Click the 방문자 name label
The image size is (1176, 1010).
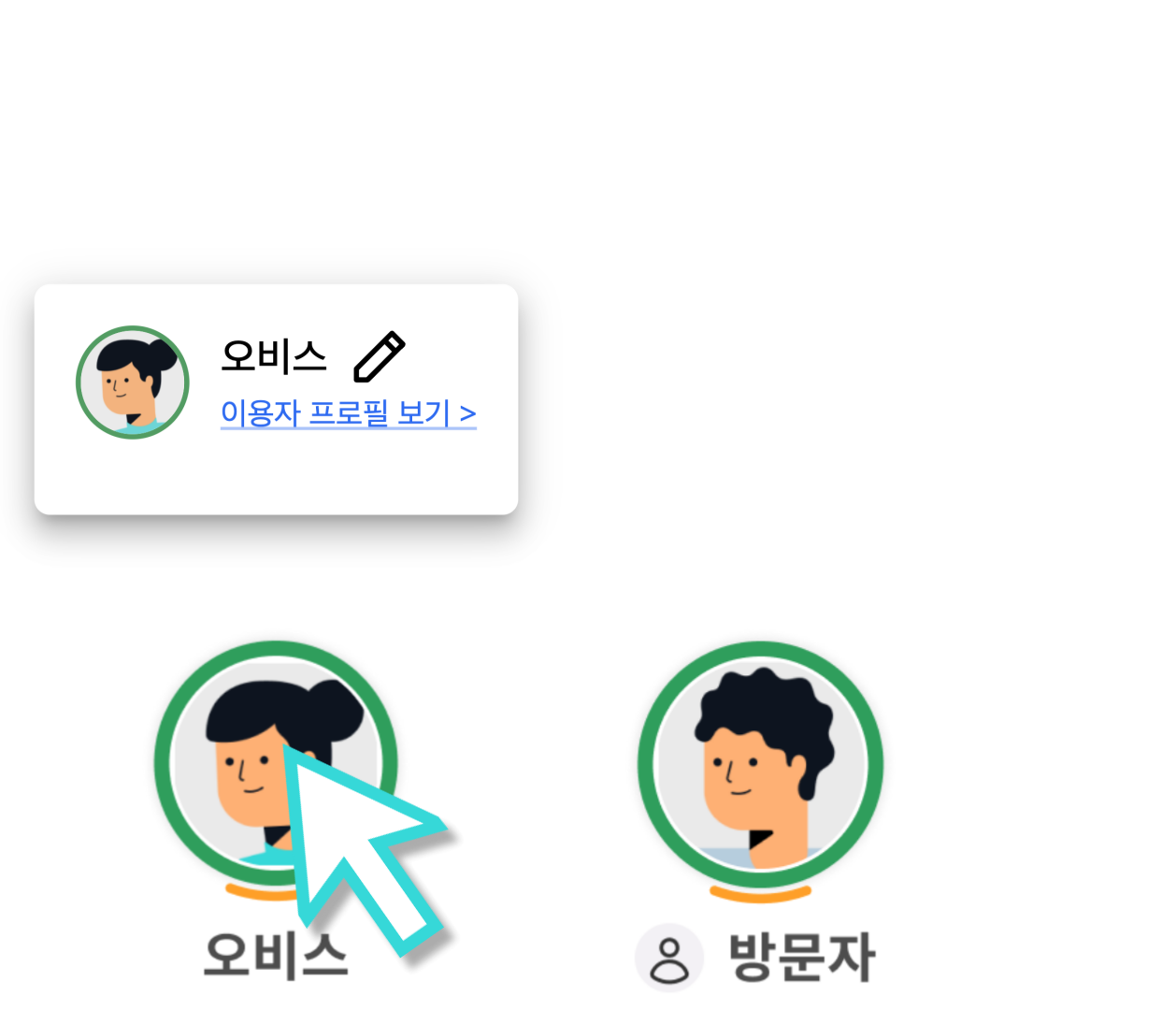coord(802,957)
